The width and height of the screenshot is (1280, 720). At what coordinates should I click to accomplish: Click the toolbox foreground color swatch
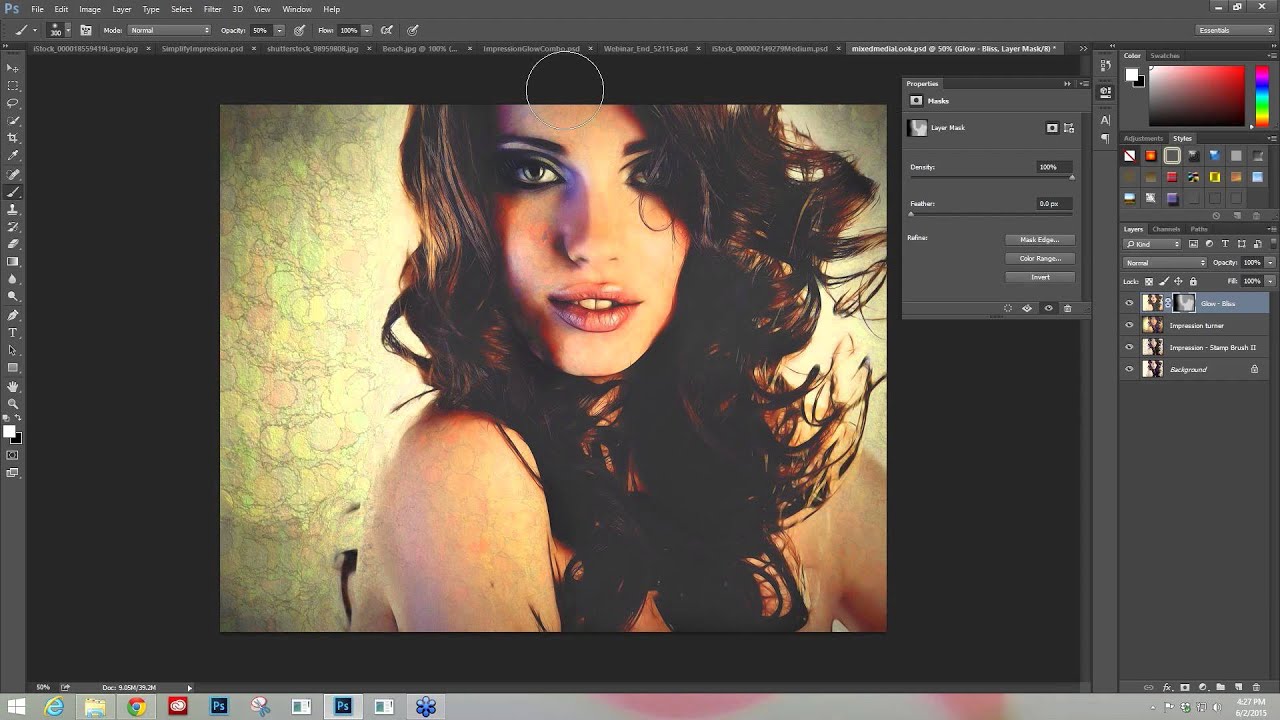click(x=8, y=431)
